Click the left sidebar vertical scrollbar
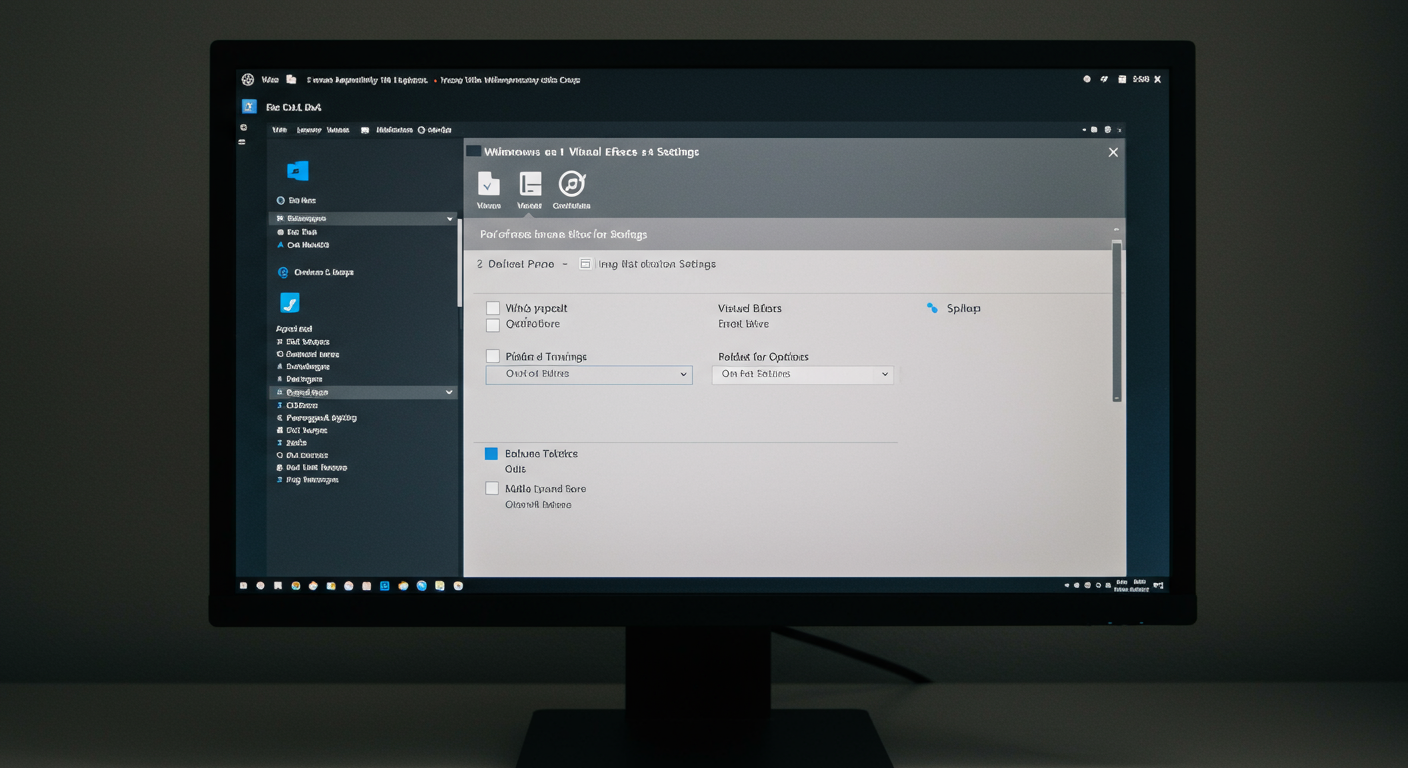This screenshot has width=1408, height=768. pos(460,263)
